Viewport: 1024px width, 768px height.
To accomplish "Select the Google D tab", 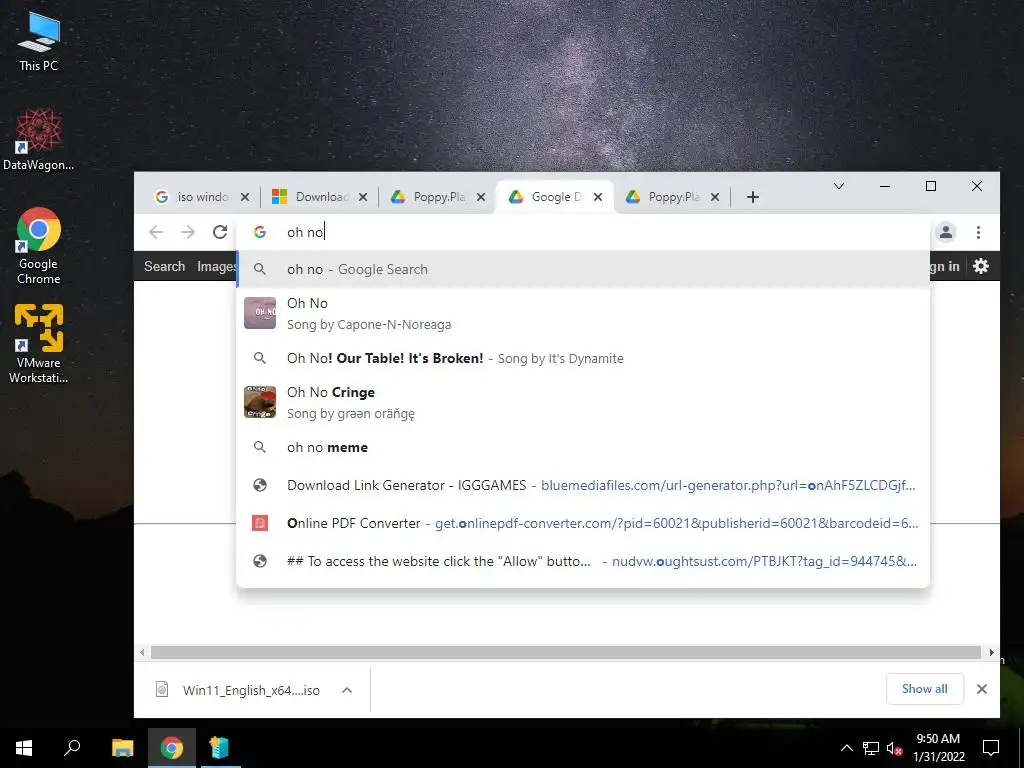I will tap(554, 197).
